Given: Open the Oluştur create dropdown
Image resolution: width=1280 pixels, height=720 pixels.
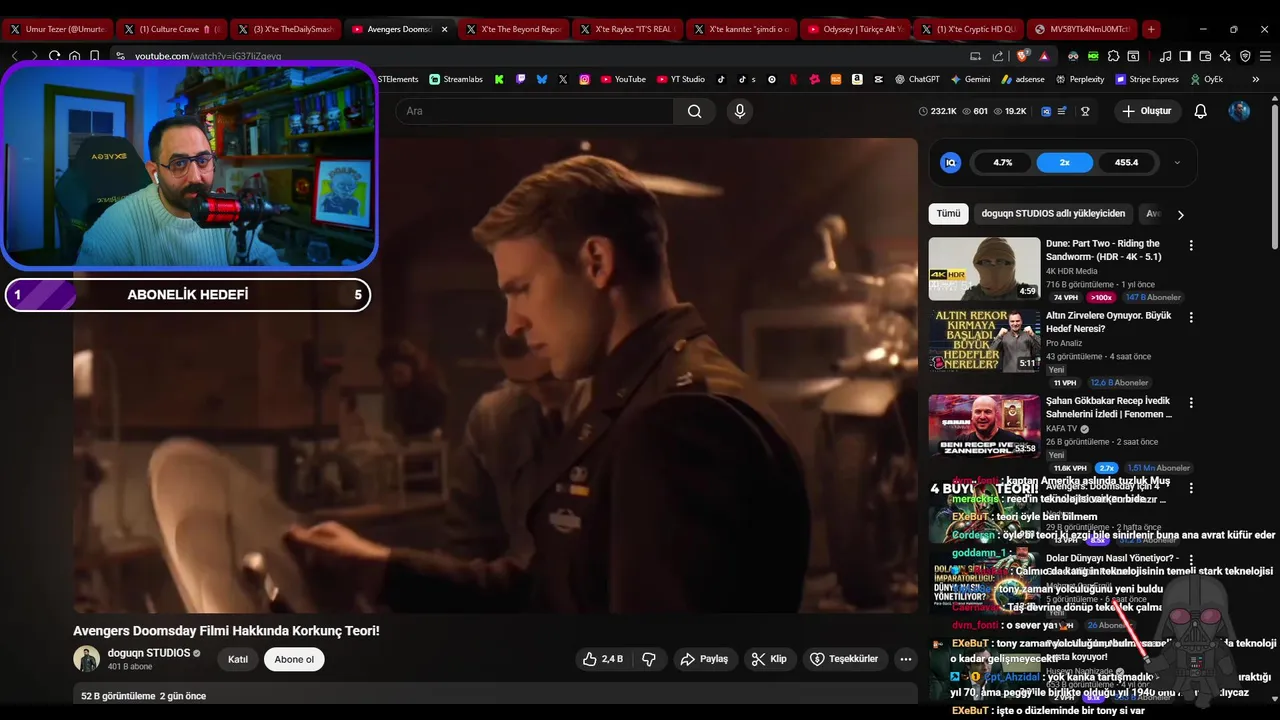Looking at the screenshot, I should (1146, 111).
